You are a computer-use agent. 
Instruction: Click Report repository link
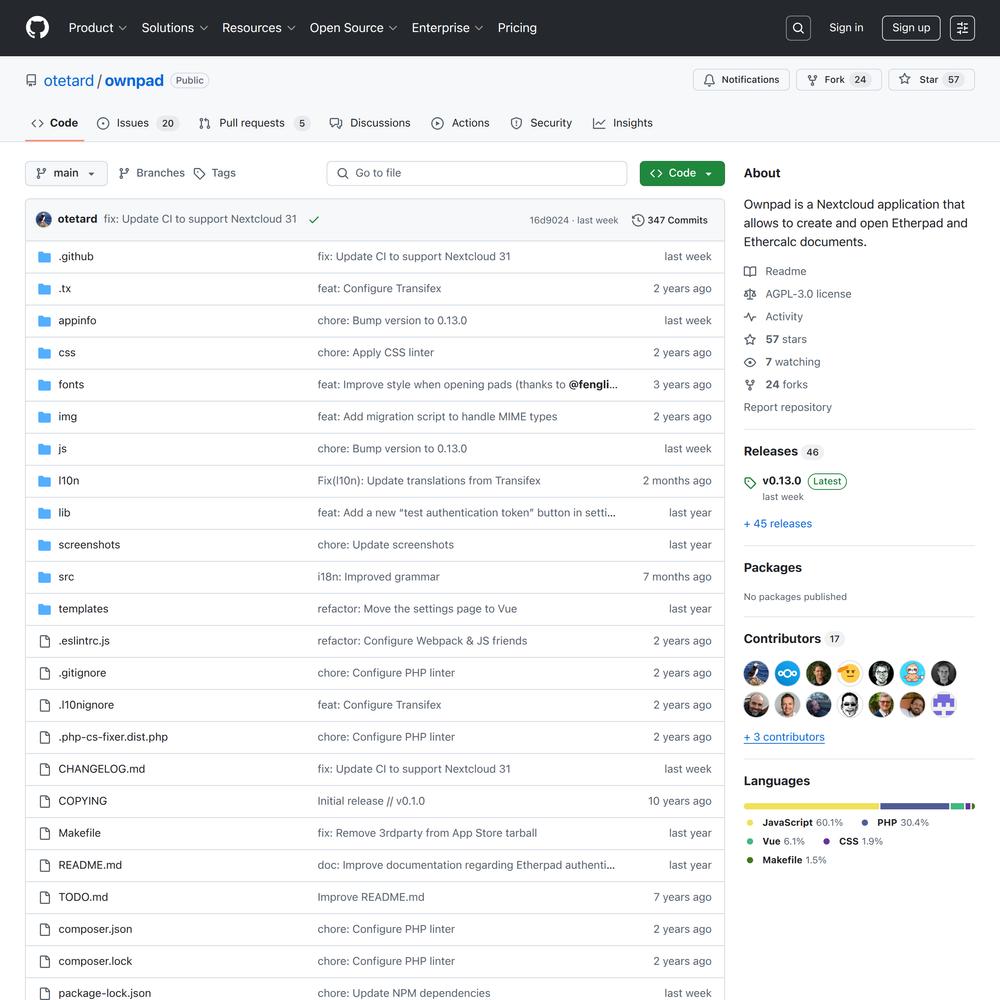(787, 408)
